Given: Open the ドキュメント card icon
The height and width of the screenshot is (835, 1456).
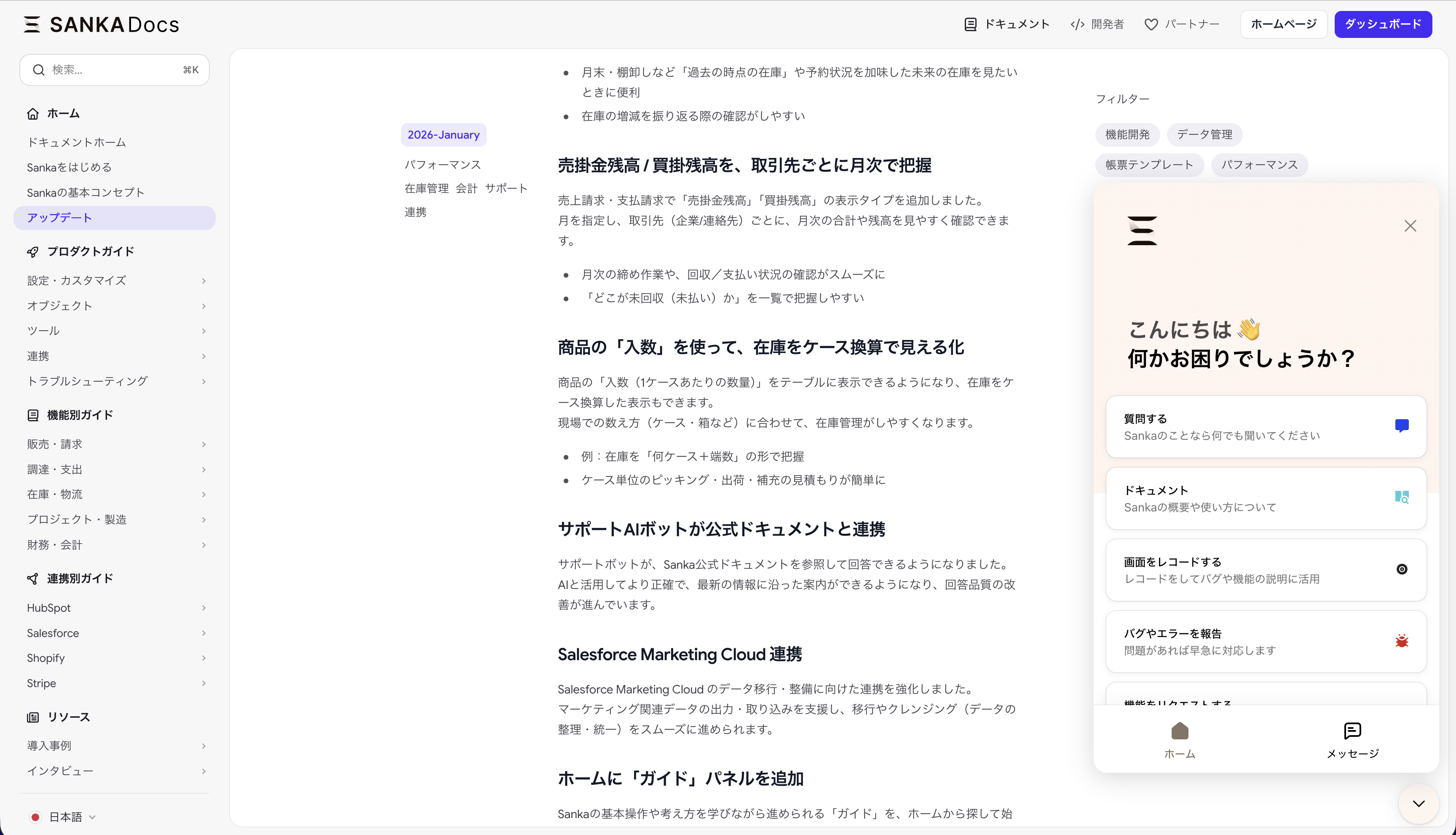Looking at the screenshot, I should click(x=1401, y=497).
